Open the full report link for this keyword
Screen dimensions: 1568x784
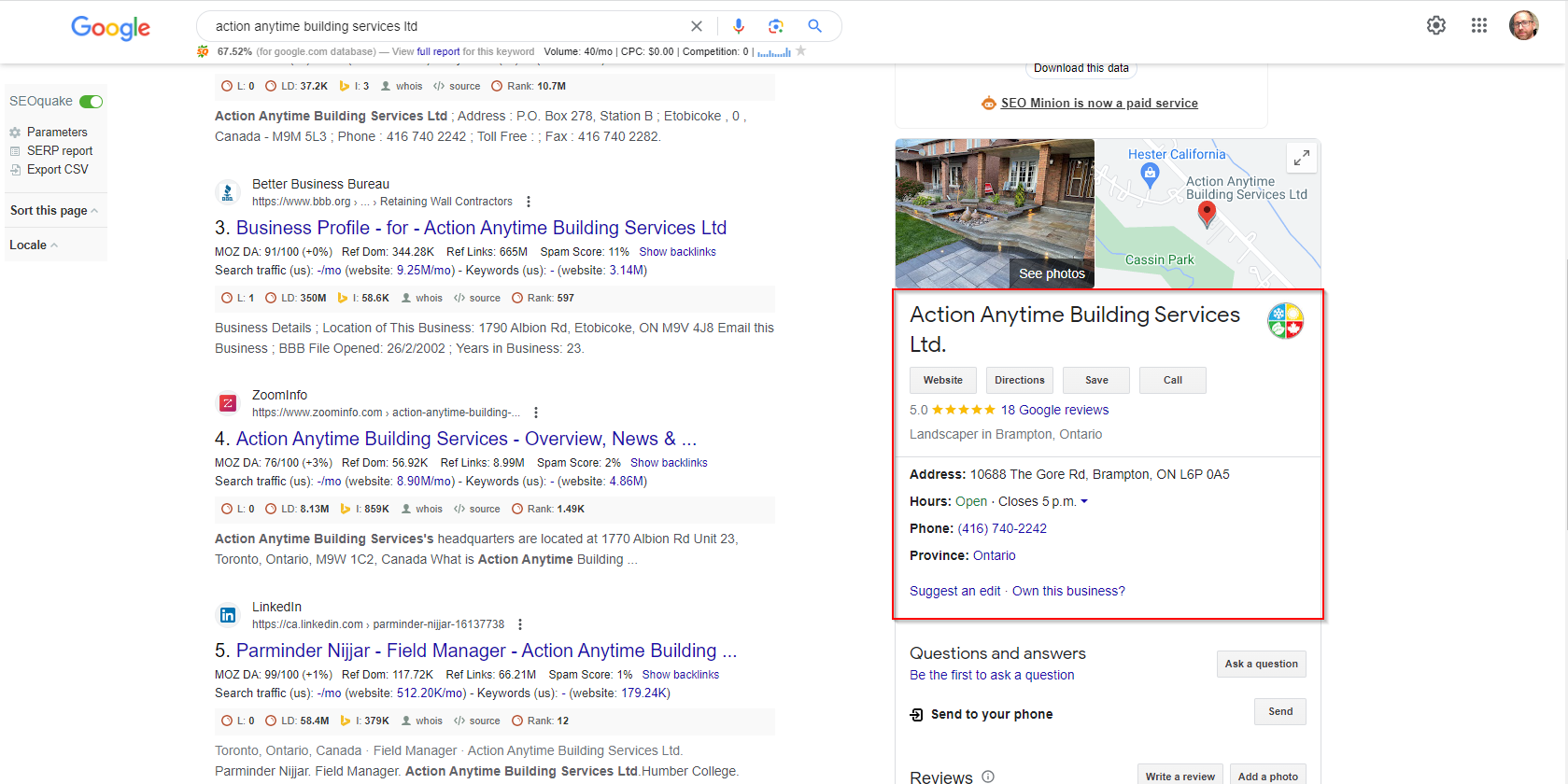[x=438, y=52]
